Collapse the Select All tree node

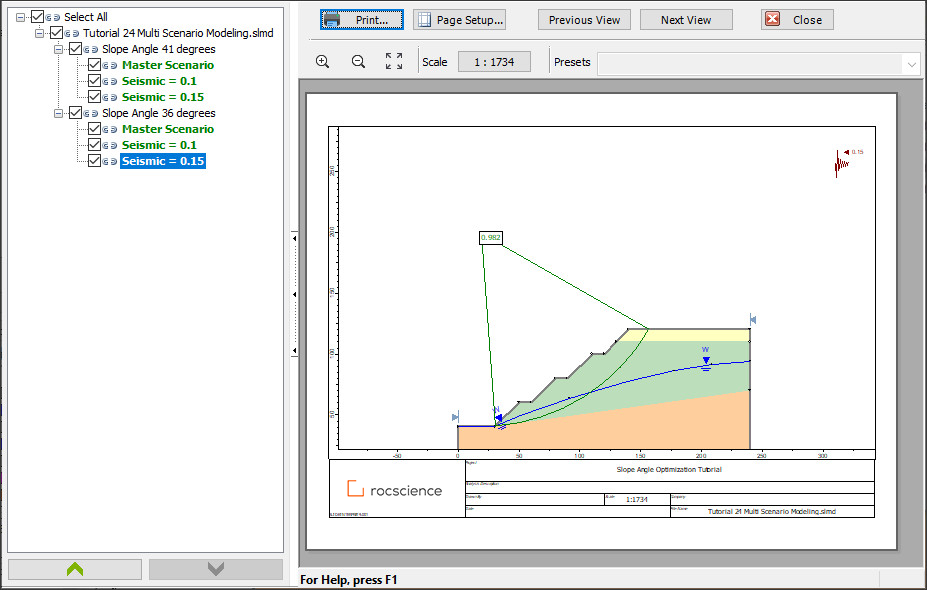pyautogui.click(x=20, y=17)
